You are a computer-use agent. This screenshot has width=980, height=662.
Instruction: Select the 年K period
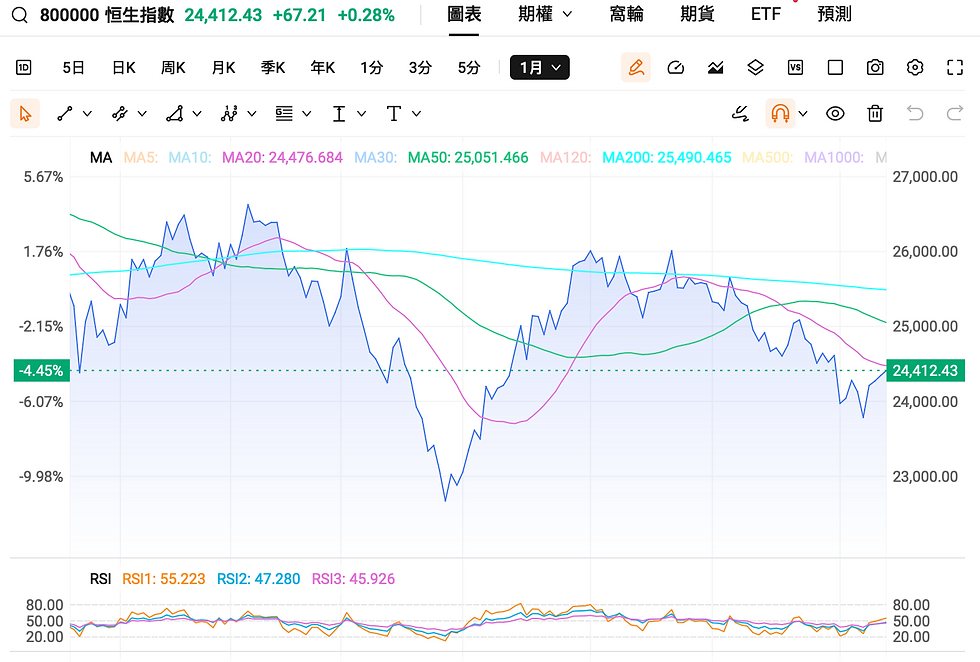(322, 68)
